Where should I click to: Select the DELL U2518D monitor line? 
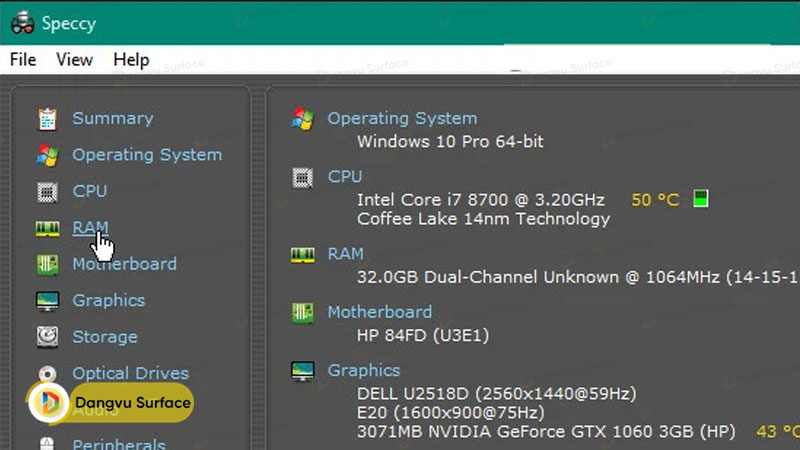click(496, 394)
